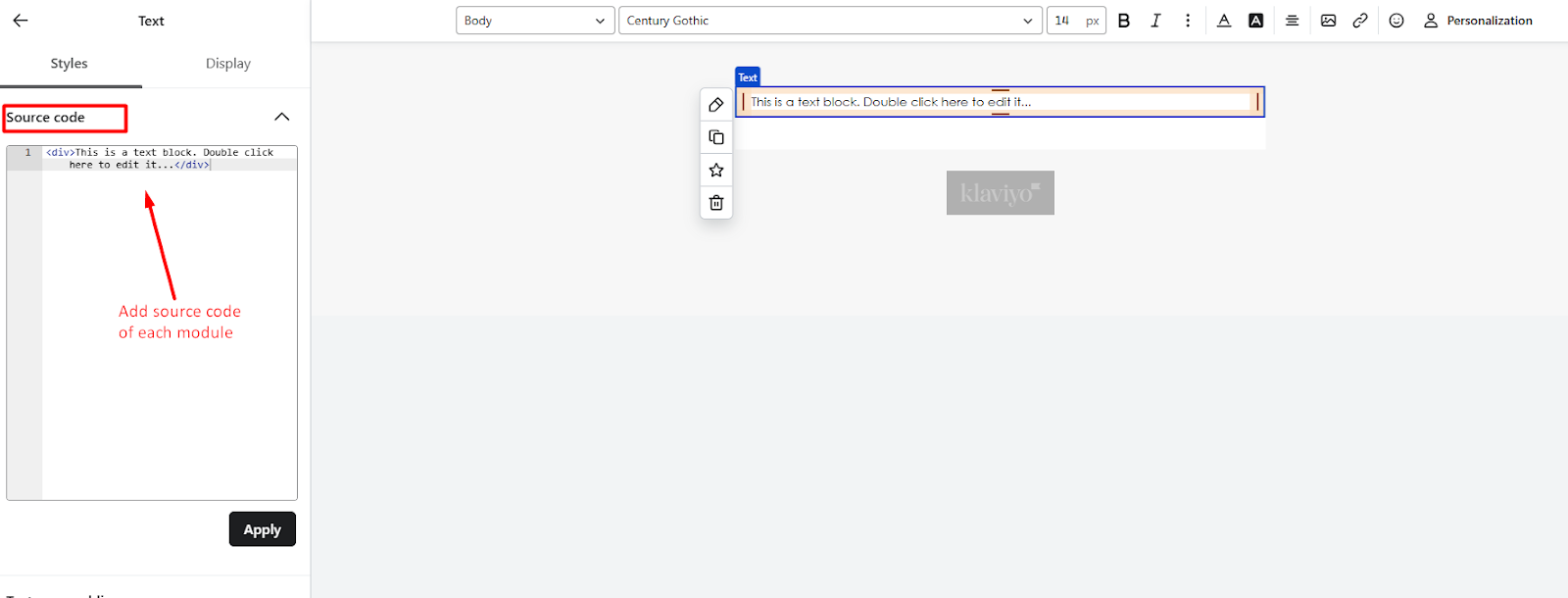
Task: Open the text color picker
Action: [x=1224, y=21]
